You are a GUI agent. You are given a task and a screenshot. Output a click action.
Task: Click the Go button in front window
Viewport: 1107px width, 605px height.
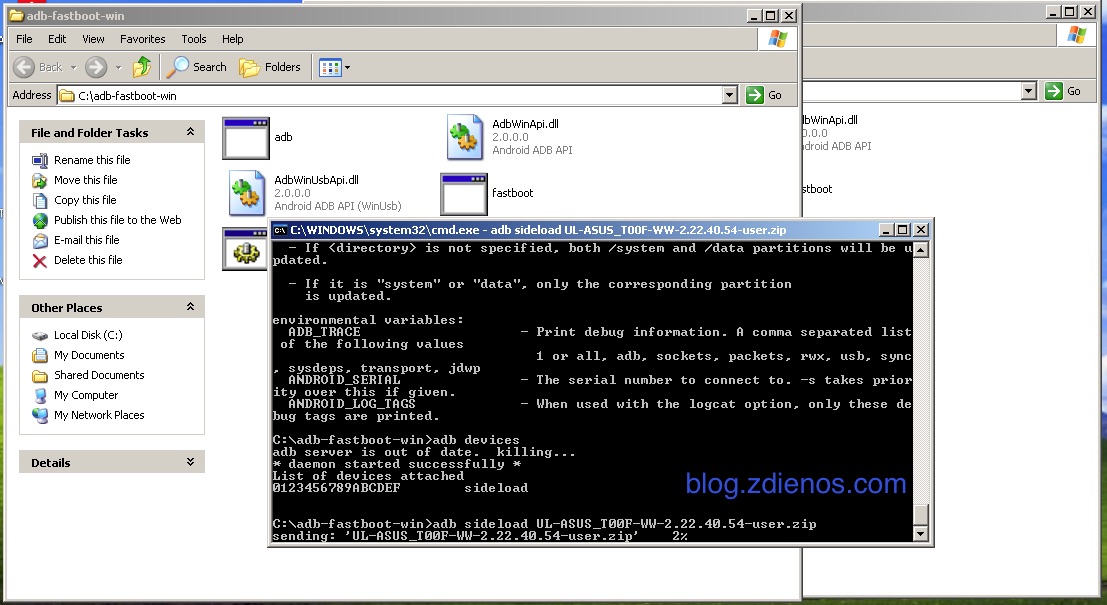click(765, 95)
